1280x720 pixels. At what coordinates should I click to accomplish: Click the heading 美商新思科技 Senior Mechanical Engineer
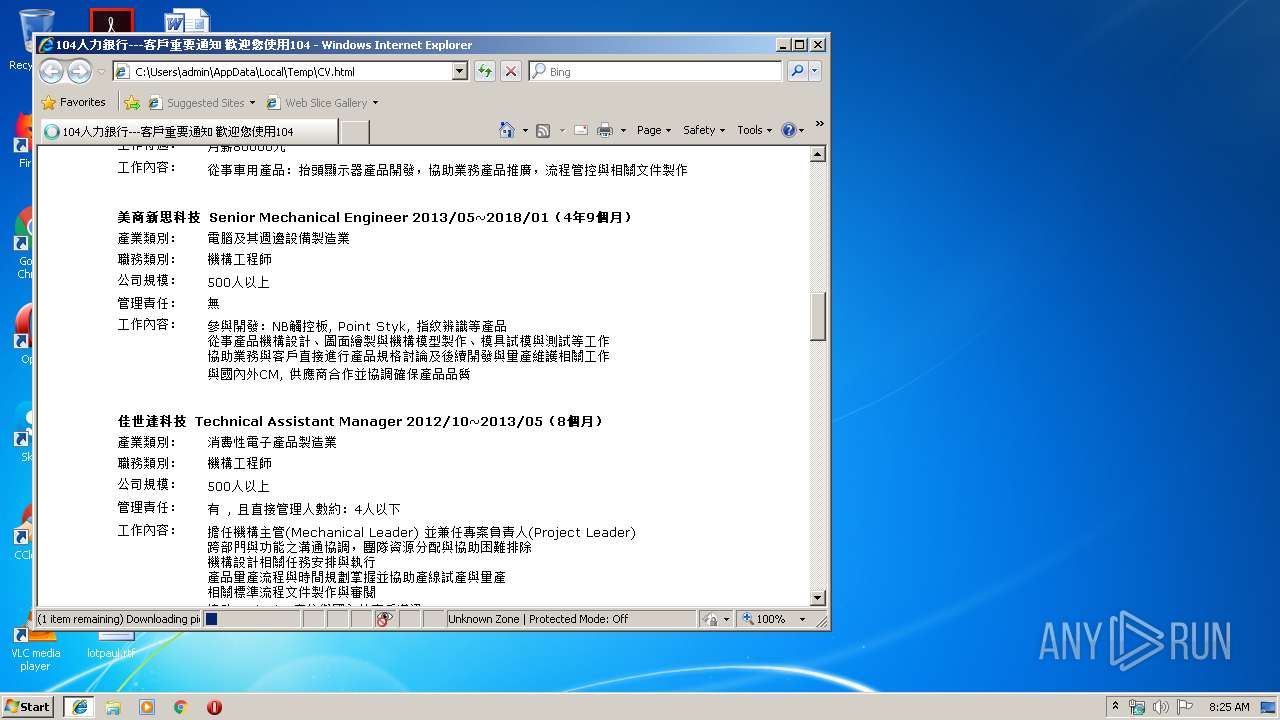[x=375, y=217]
